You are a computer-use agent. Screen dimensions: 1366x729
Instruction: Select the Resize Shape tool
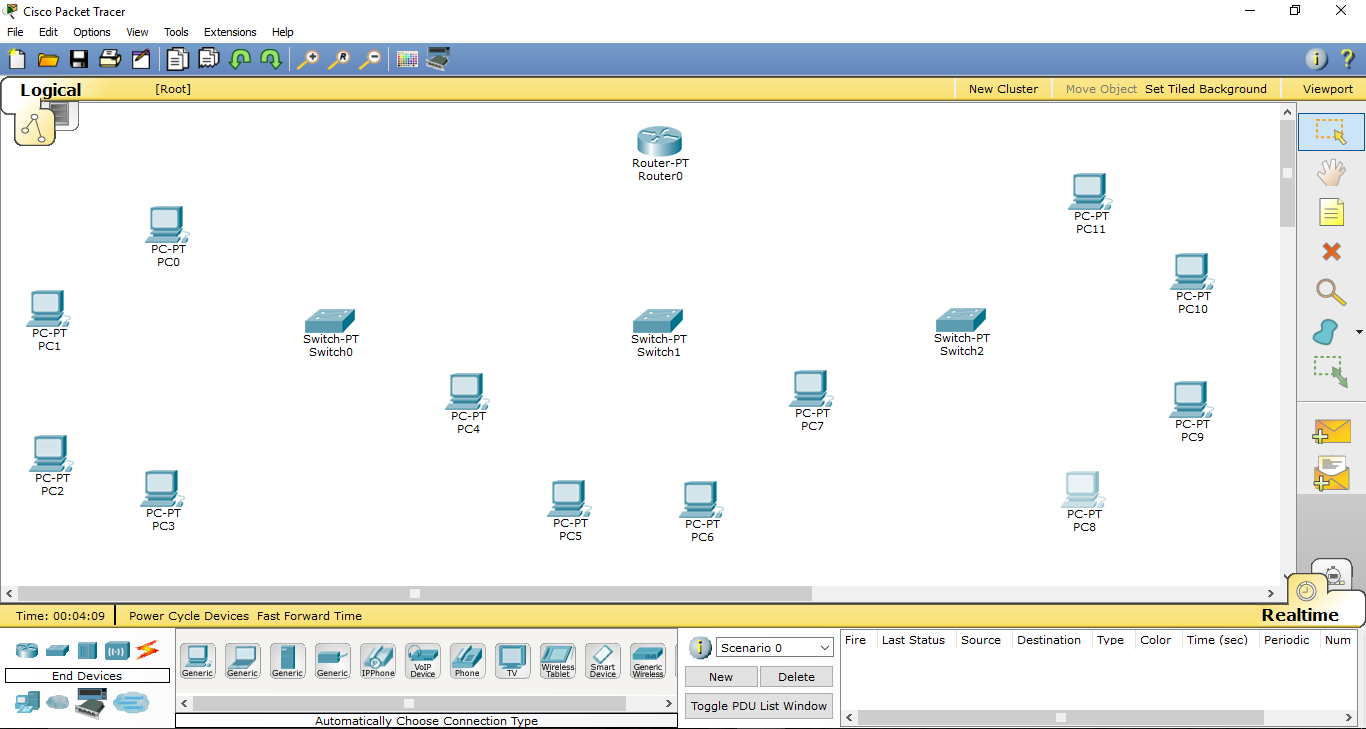click(1331, 371)
